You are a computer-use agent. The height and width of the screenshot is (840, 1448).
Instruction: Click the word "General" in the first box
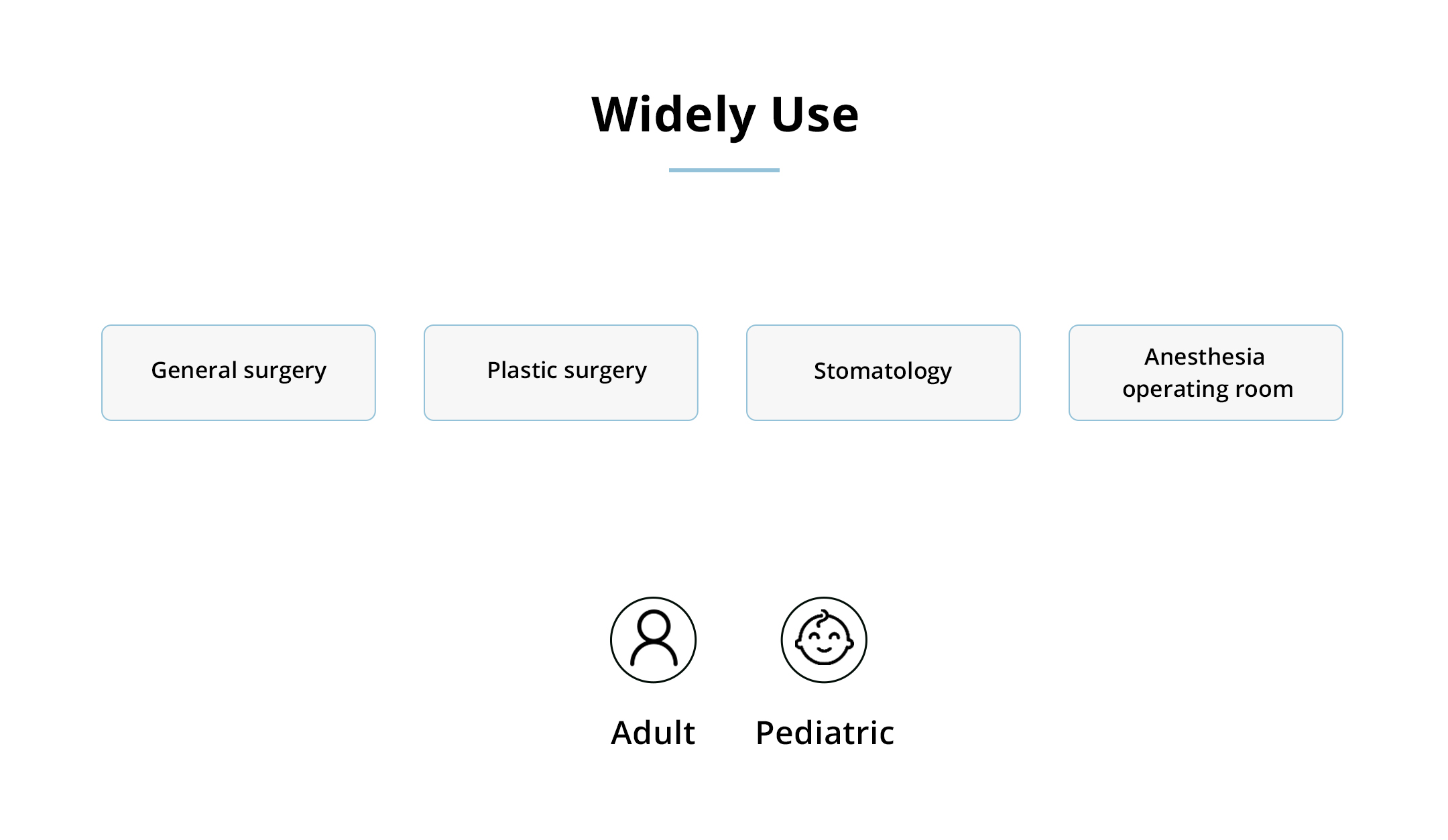click(x=194, y=370)
